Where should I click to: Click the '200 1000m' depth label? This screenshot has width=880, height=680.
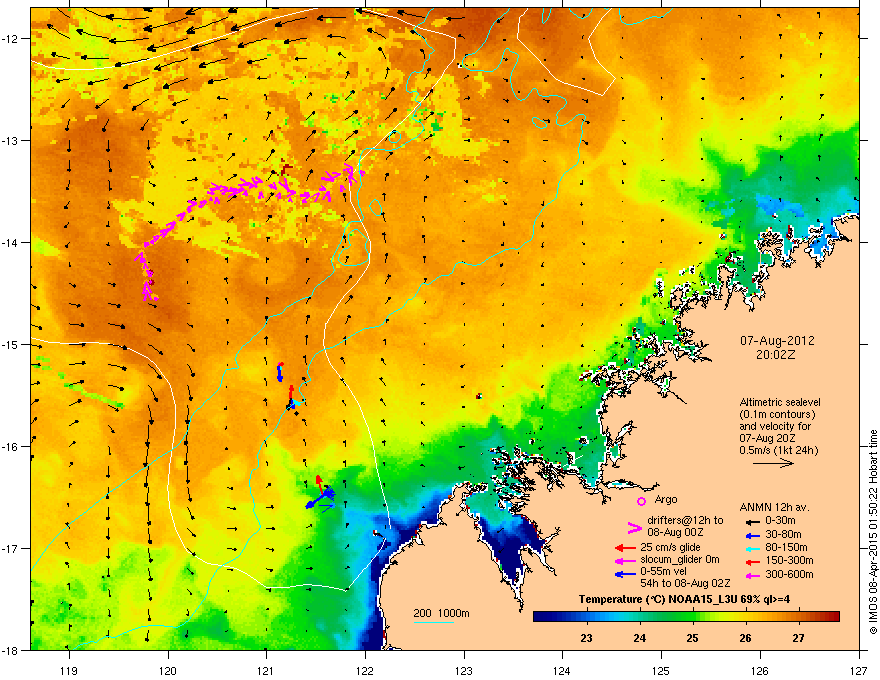click(x=441, y=613)
